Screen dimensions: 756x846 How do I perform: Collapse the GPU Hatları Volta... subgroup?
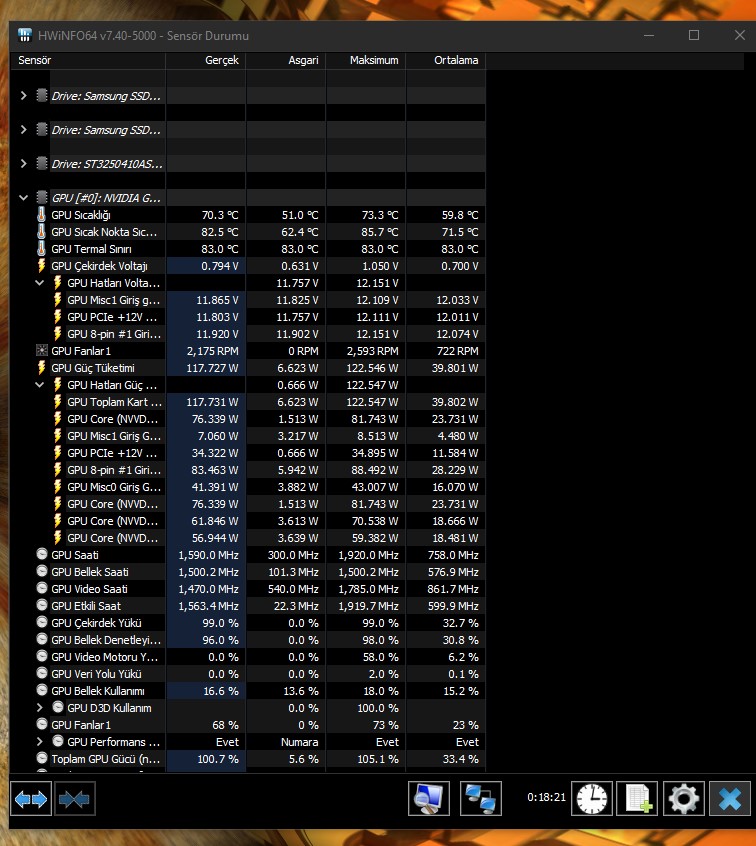[x=39, y=283]
